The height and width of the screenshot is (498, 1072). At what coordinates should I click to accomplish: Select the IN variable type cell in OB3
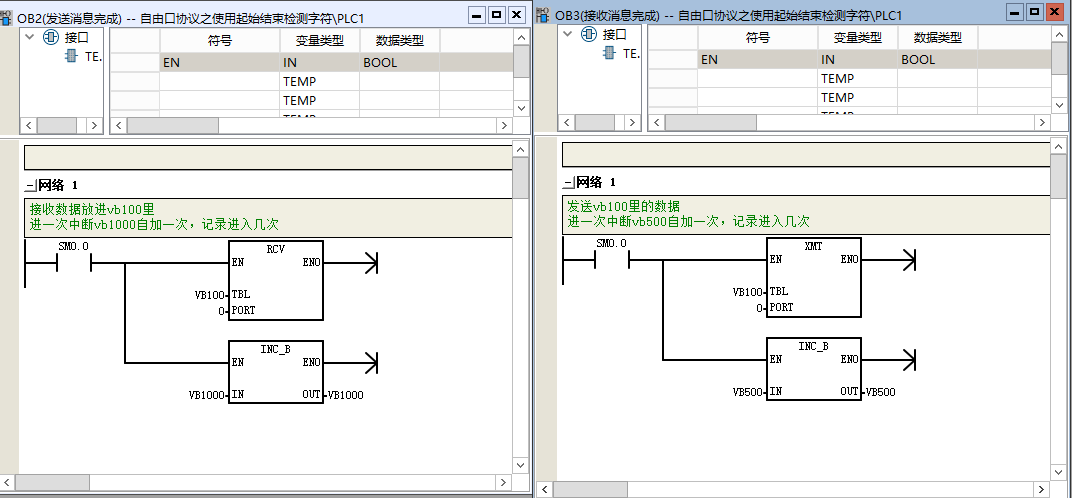pyautogui.click(x=857, y=60)
